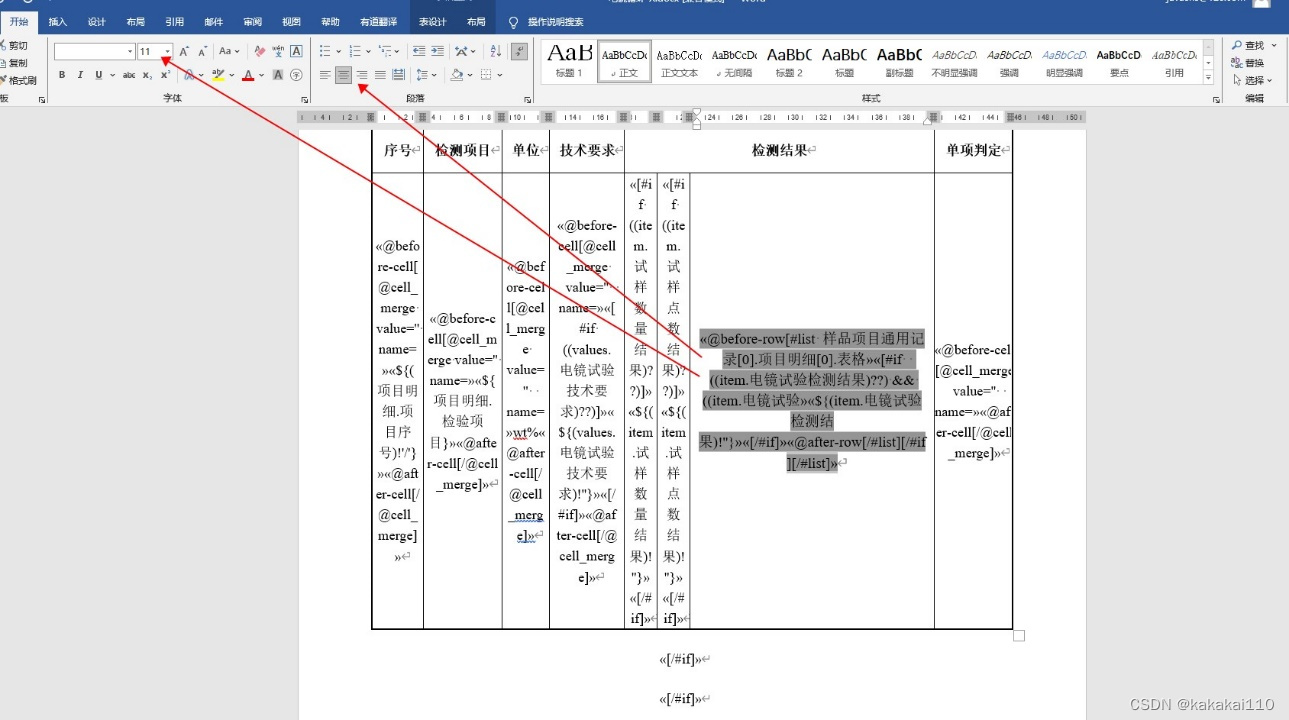Viewport: 1289px width, 720px height.
Task: Open the 引用 ribbon tab
Action: coord(174,21)
